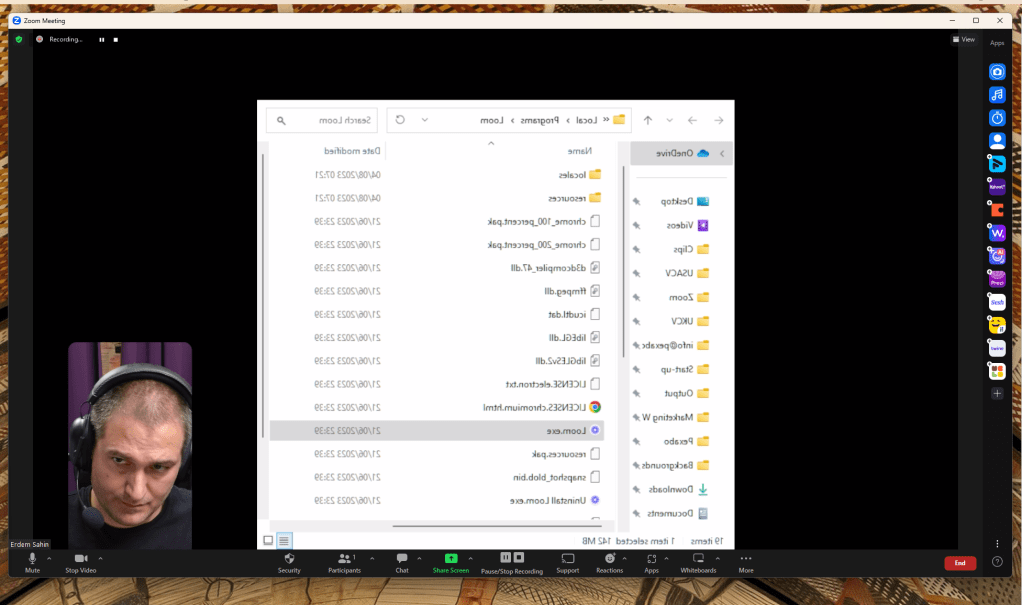Click the green encryption shield icon
Image resolution: width=1022 pixels, height=605 pixels.
point(19,40)
